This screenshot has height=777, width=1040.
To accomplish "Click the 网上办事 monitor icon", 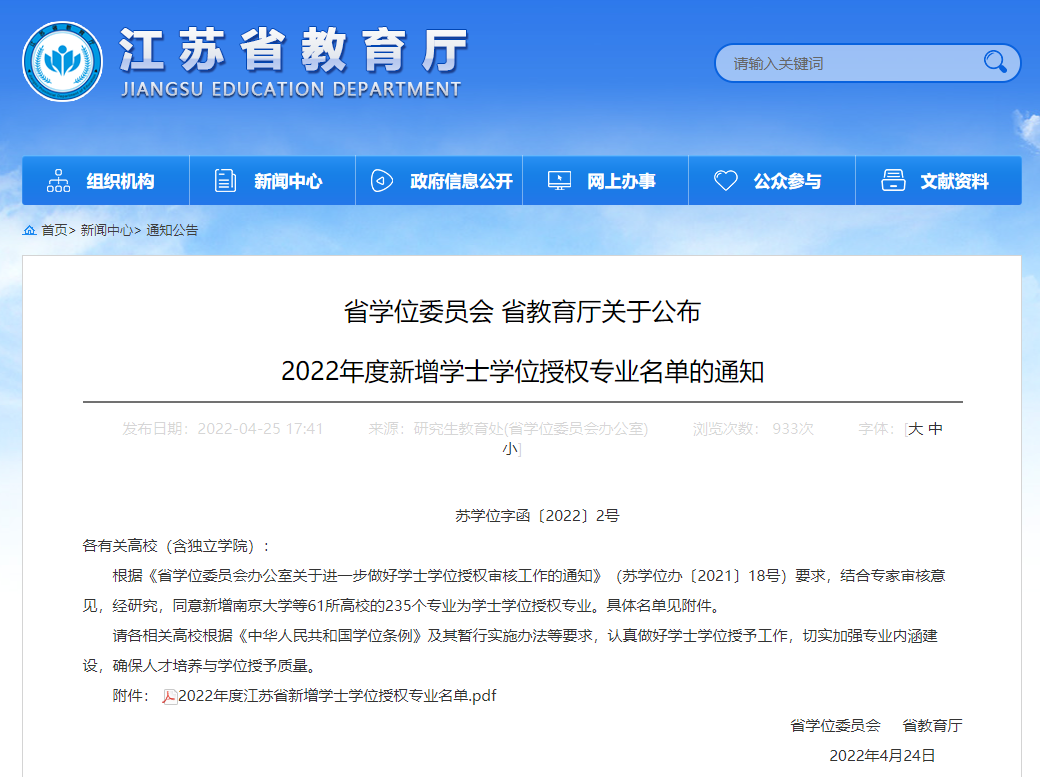I will point(559,181).
